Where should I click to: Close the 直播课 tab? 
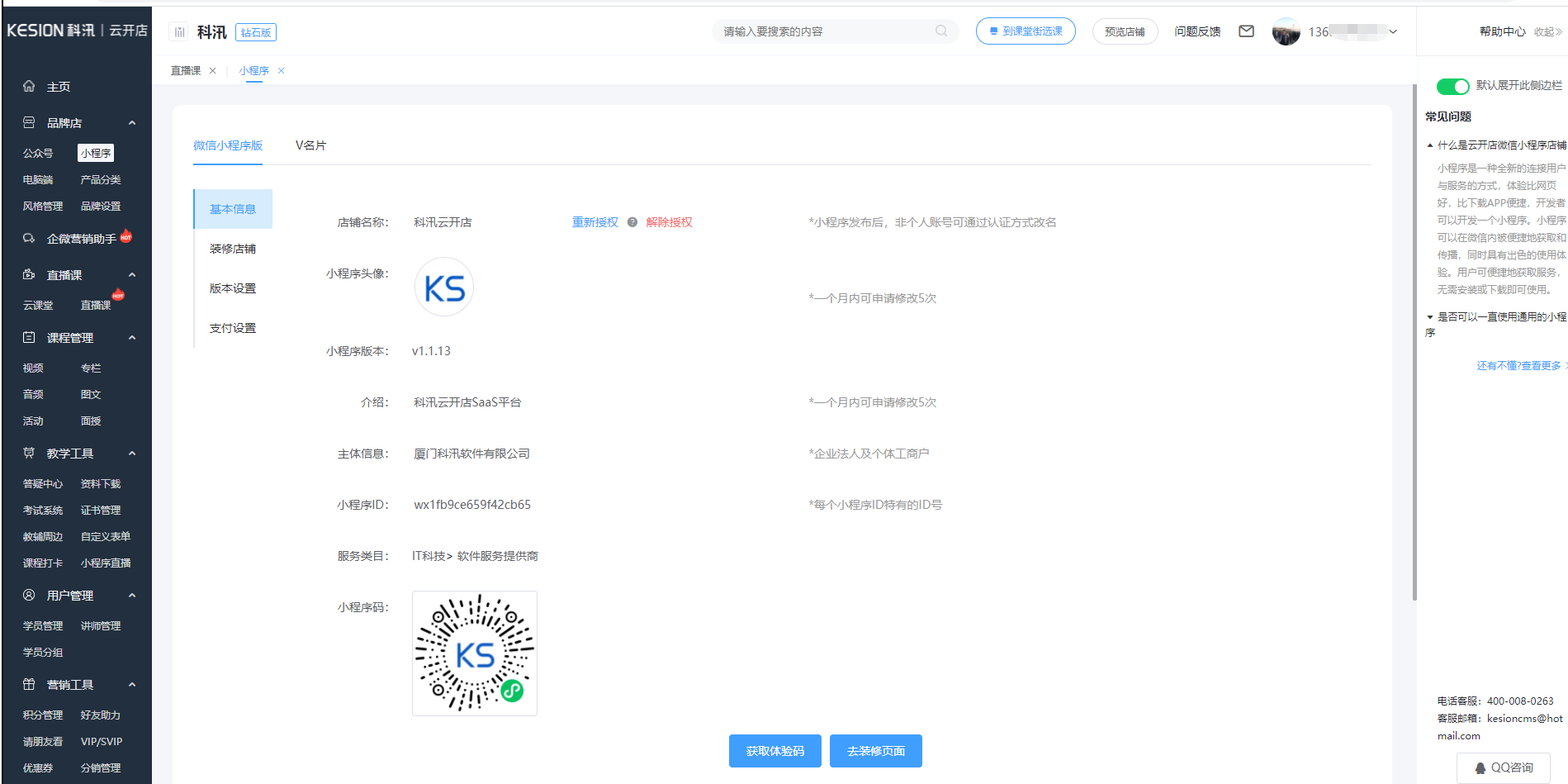pos(213,71)
